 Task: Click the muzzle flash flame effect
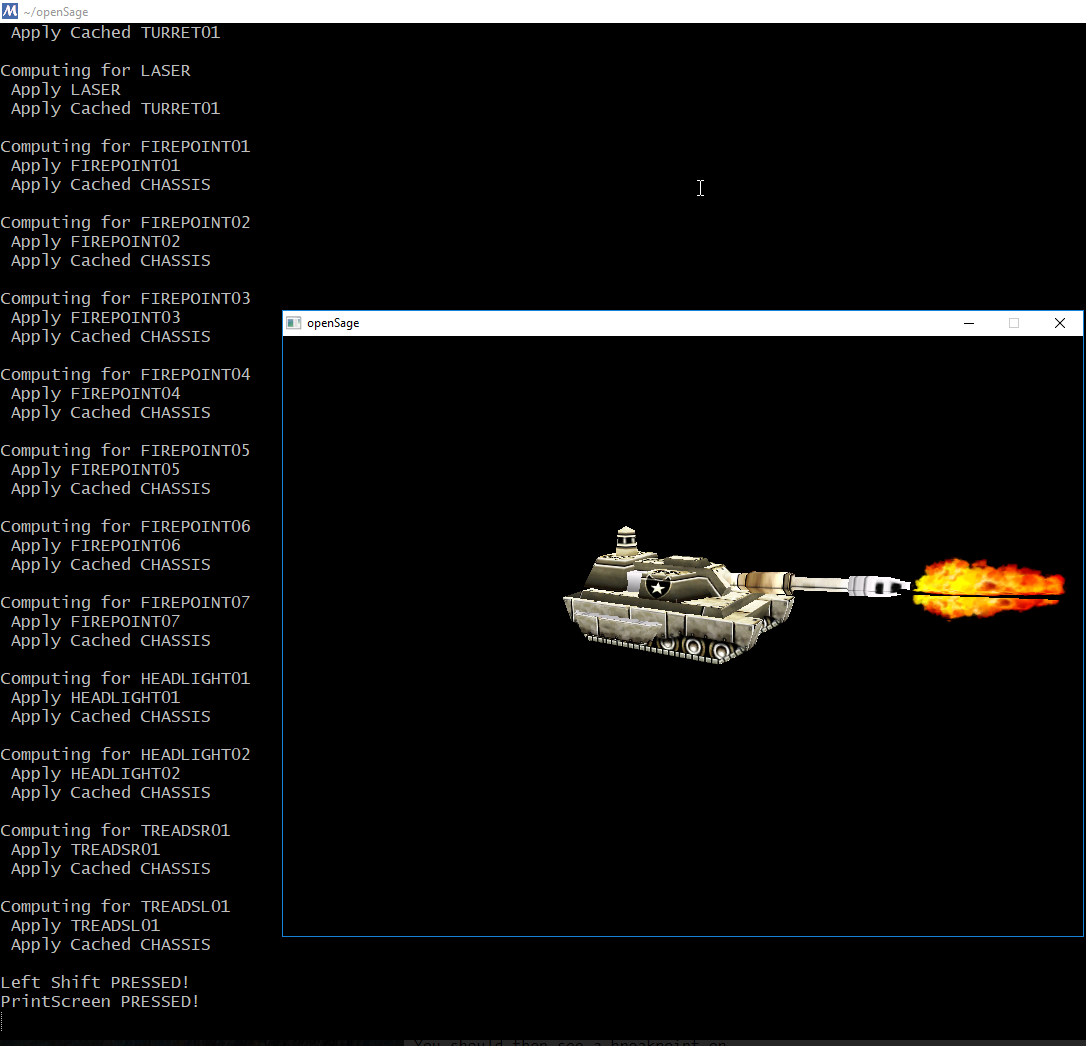tap(988, 588)
